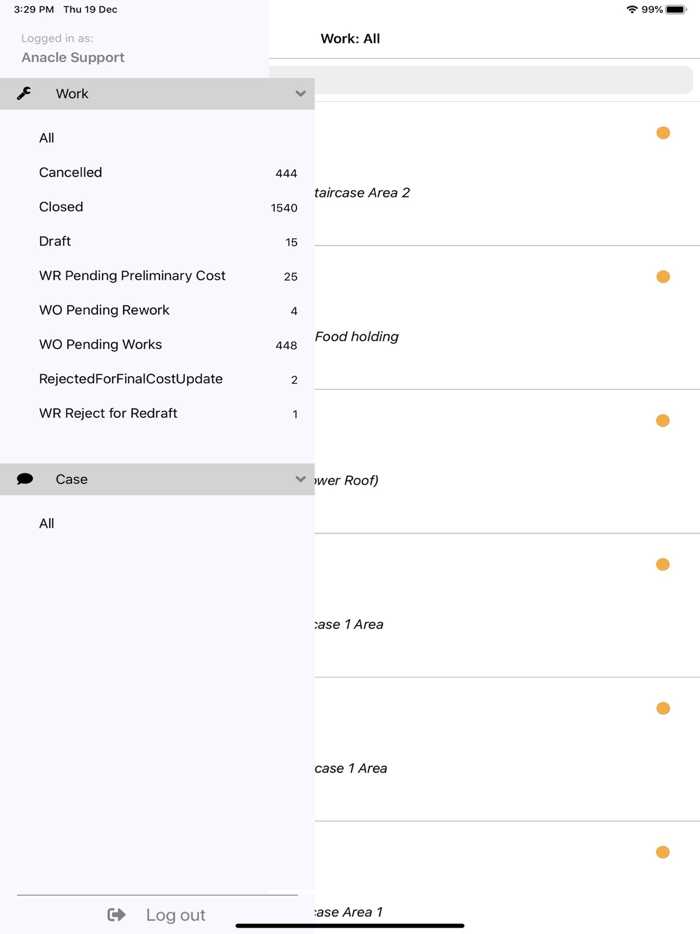
Task: Open WO Pending Rework list
Action: [104, 310]
